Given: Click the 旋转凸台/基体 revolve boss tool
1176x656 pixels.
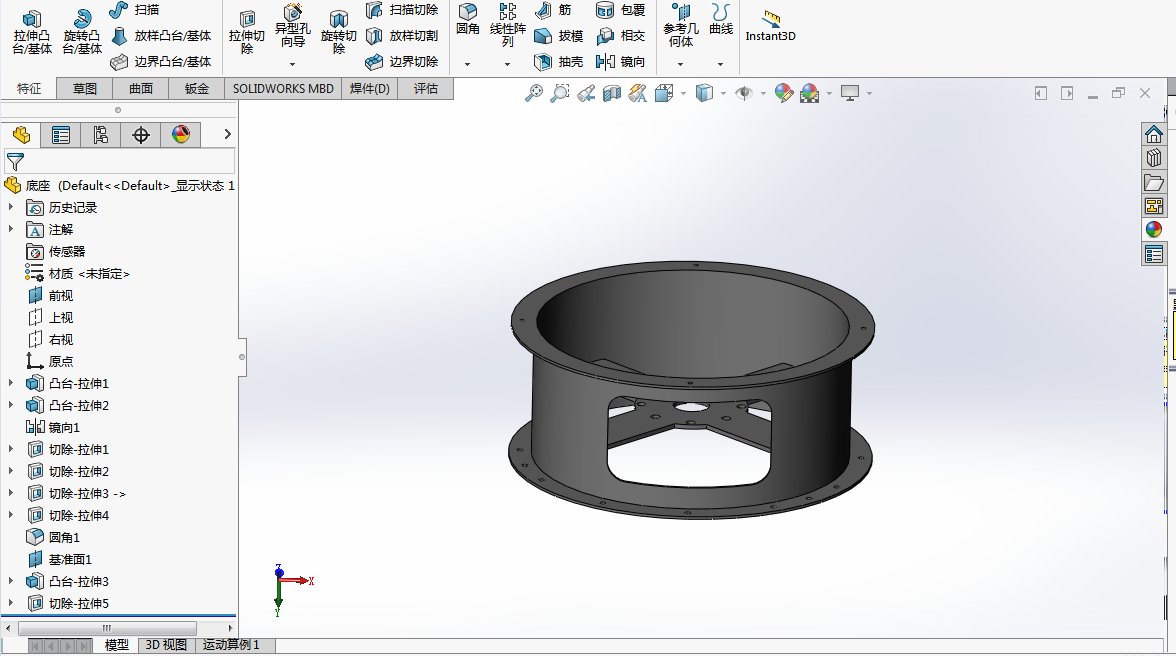Looking at the screenshot, I should [82, 32].
